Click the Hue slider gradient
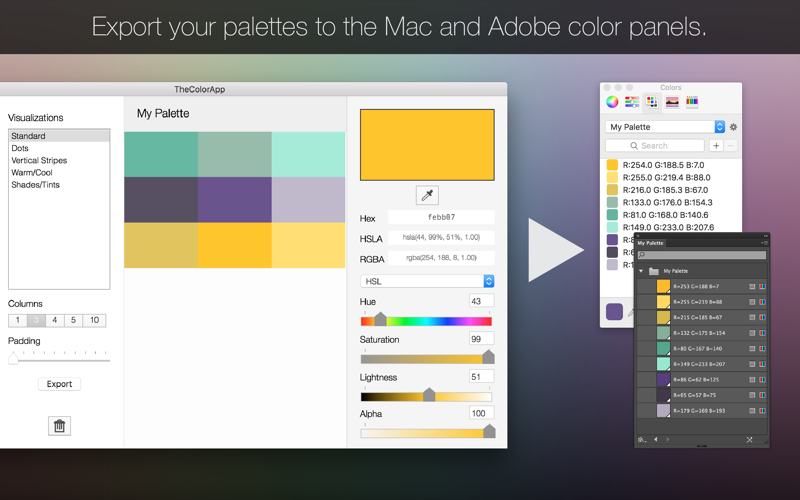Viewport: 800px width, 500px height. (x=426, y=321)
